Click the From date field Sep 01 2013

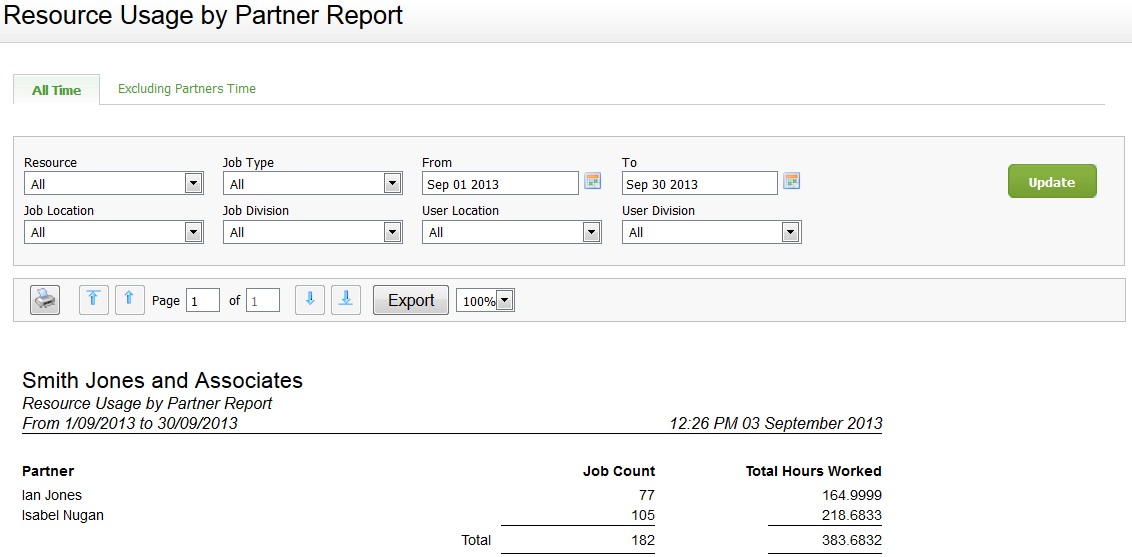(x=500, y=183)
